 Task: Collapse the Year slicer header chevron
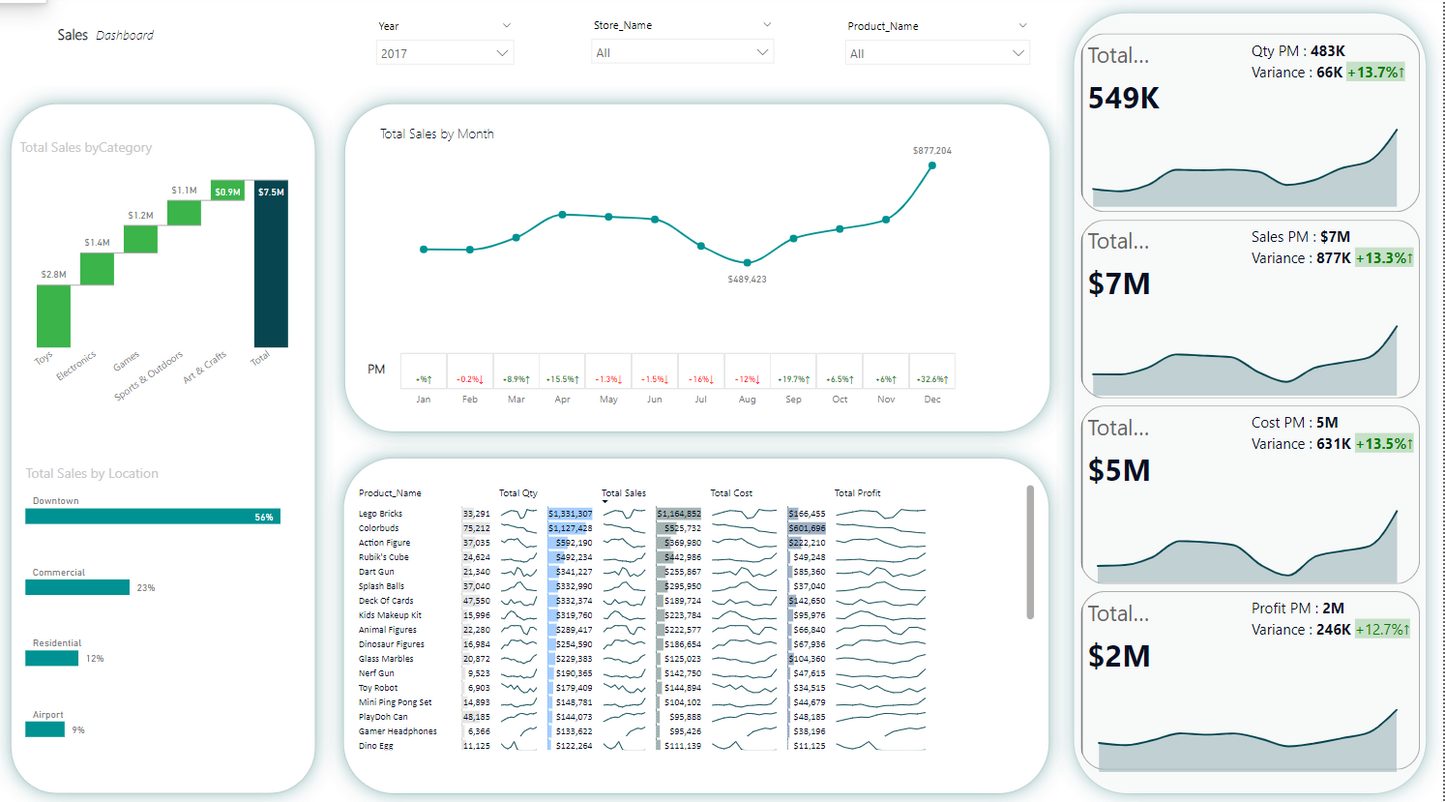tap(506, 25)
